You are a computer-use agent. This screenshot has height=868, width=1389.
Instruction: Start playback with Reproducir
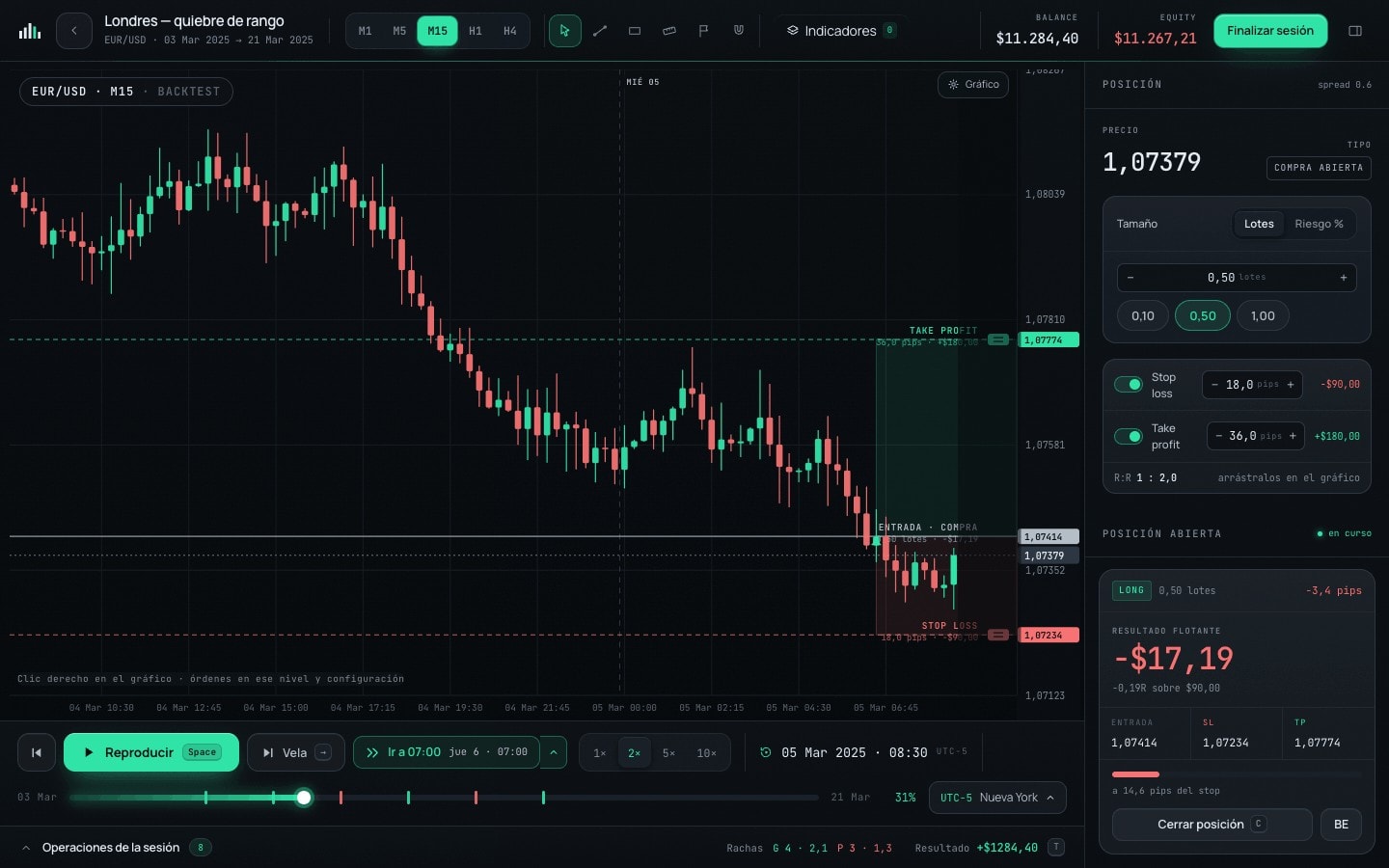[151, 752]
